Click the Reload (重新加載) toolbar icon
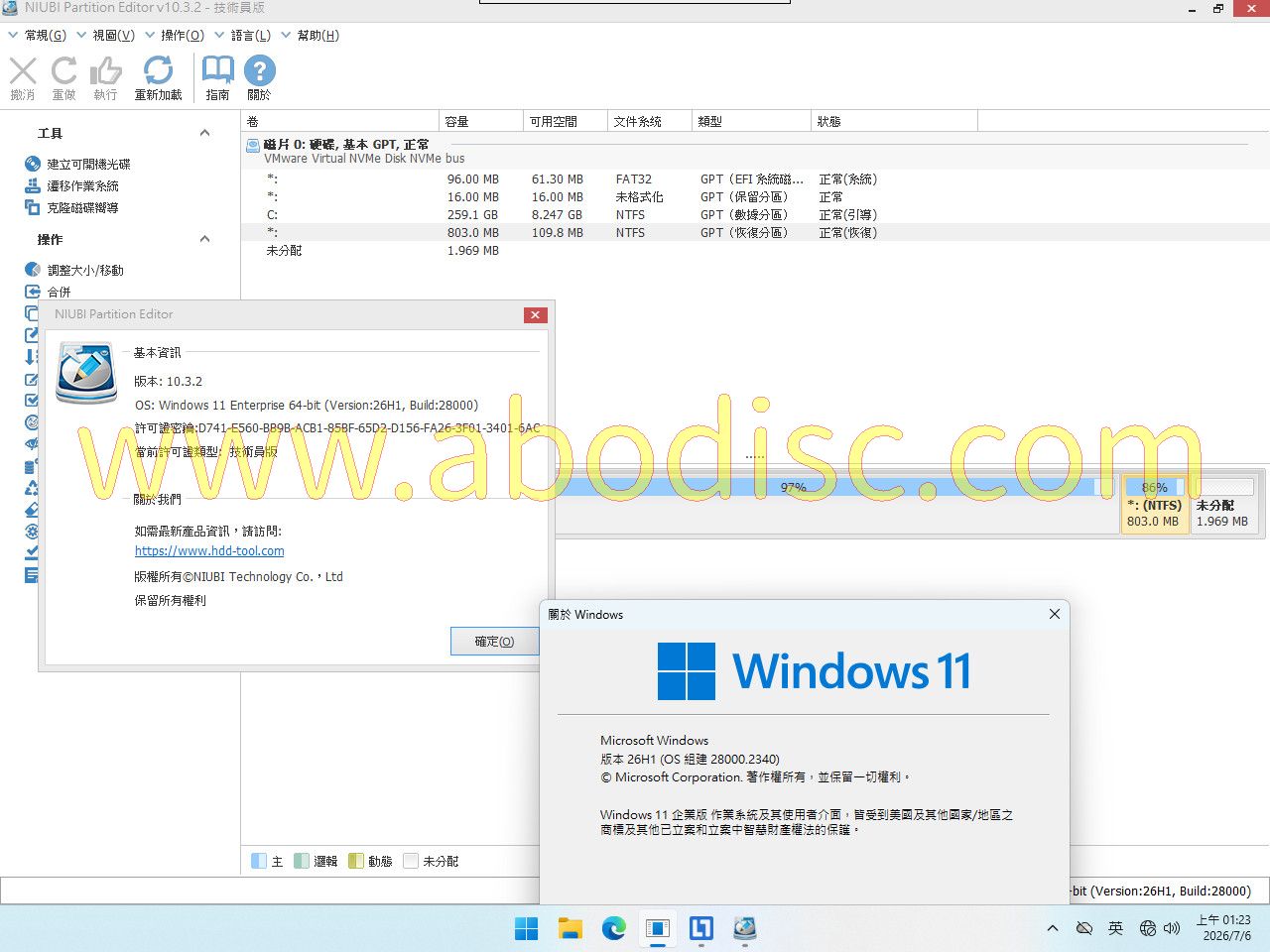This screenshot has height=952, width=1270. click(158, 71)
